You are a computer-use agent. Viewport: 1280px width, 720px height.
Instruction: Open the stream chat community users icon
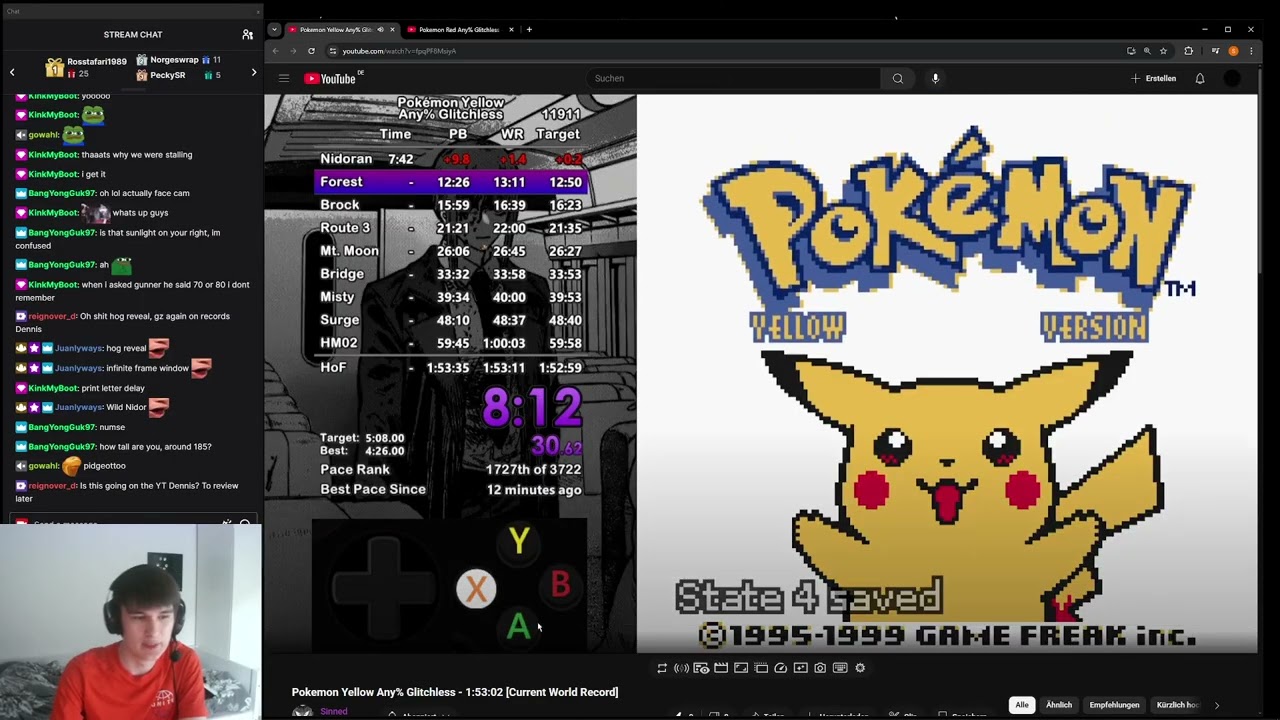(247, 35)
